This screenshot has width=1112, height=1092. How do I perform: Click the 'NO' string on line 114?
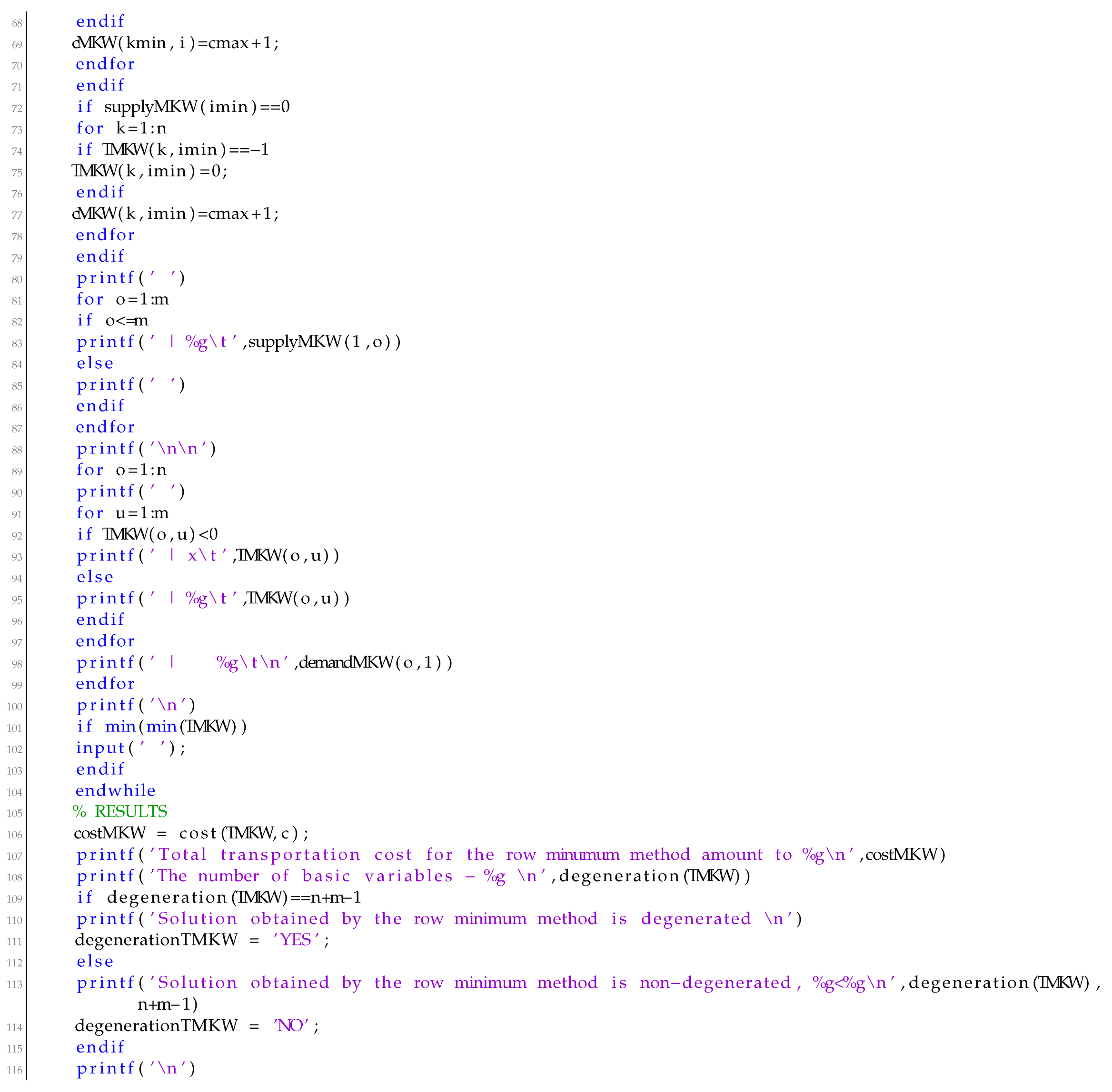pos(291,1025)
